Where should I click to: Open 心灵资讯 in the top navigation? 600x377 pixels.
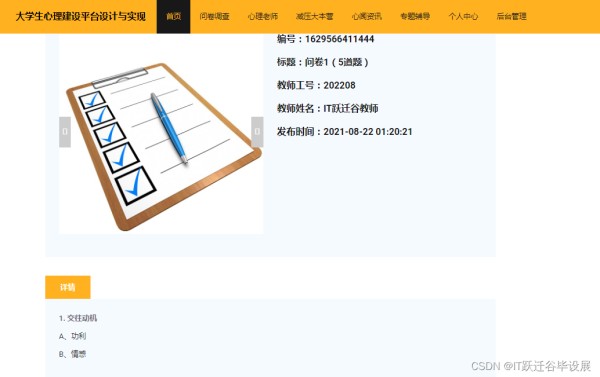point(367,16)
